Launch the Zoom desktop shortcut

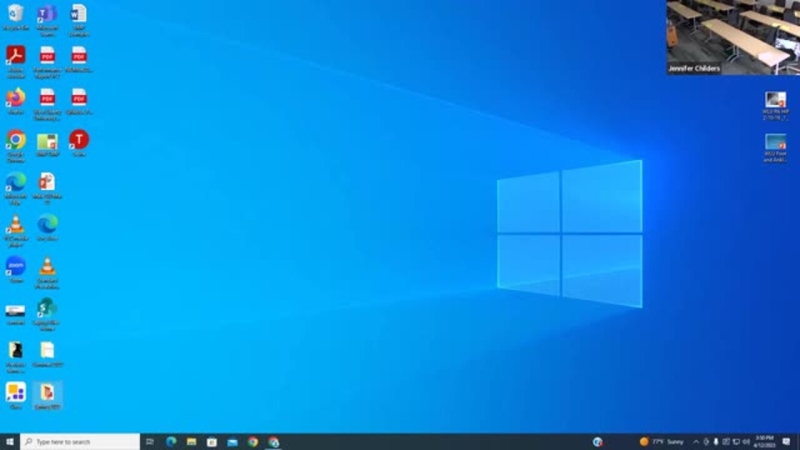coord(15,266)
